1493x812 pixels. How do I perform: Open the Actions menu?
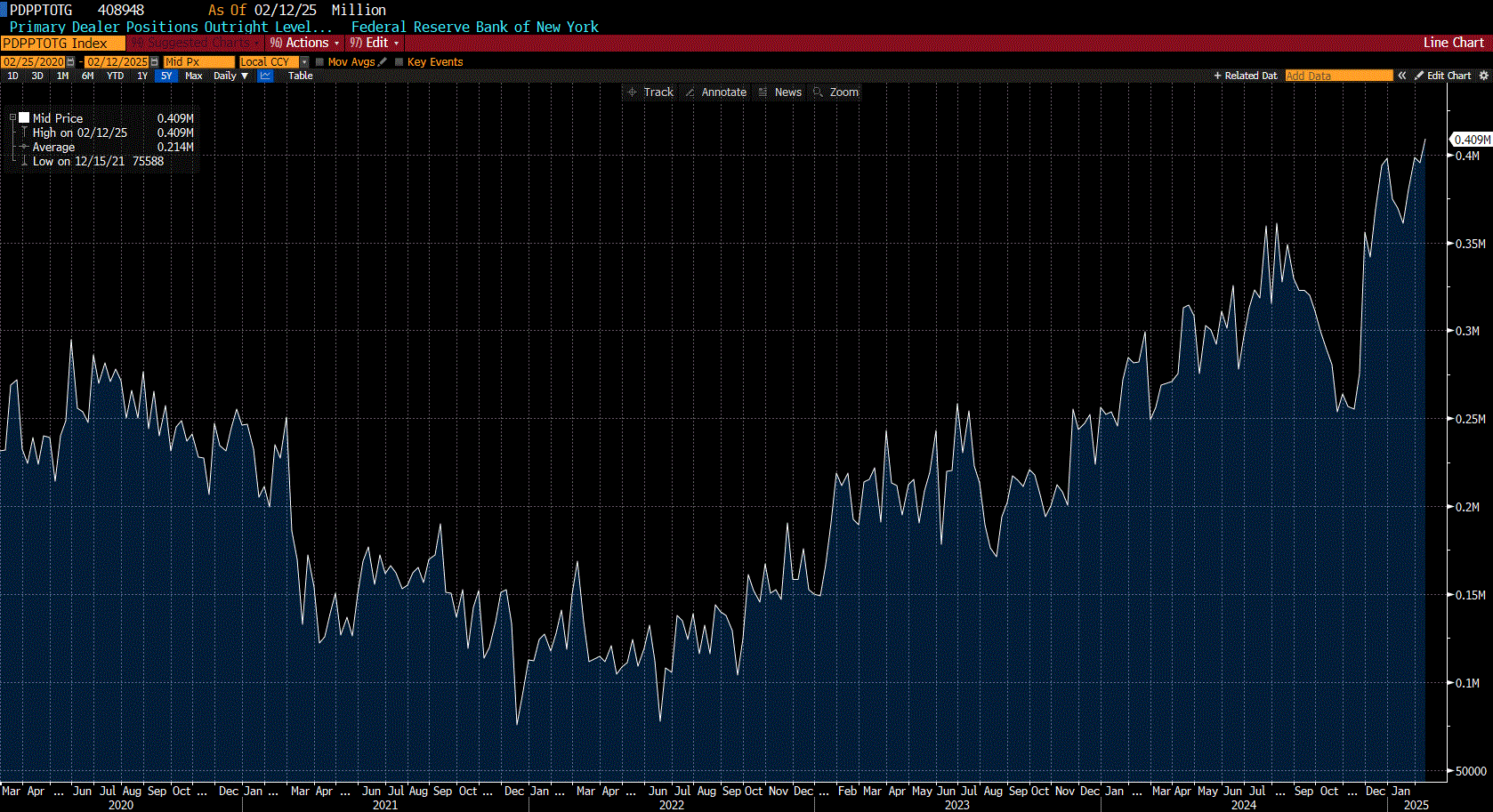point(306,43)
